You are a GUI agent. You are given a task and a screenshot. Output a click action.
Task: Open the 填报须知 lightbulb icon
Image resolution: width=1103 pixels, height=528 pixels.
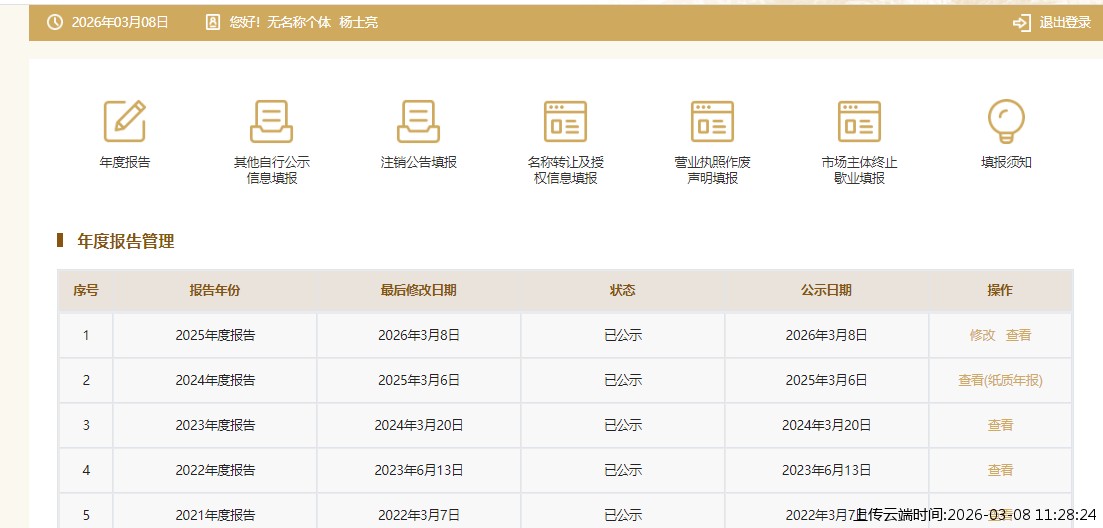point(1005,121)
